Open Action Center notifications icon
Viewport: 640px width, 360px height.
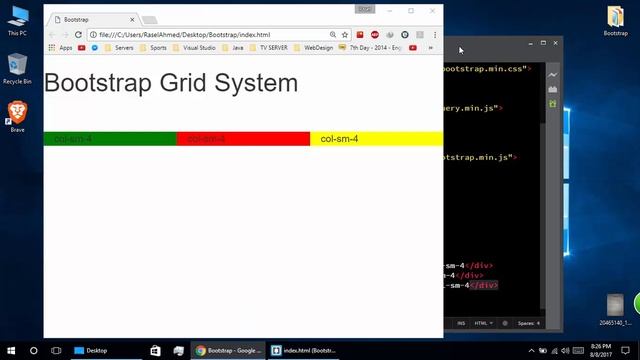coord(625,351)
